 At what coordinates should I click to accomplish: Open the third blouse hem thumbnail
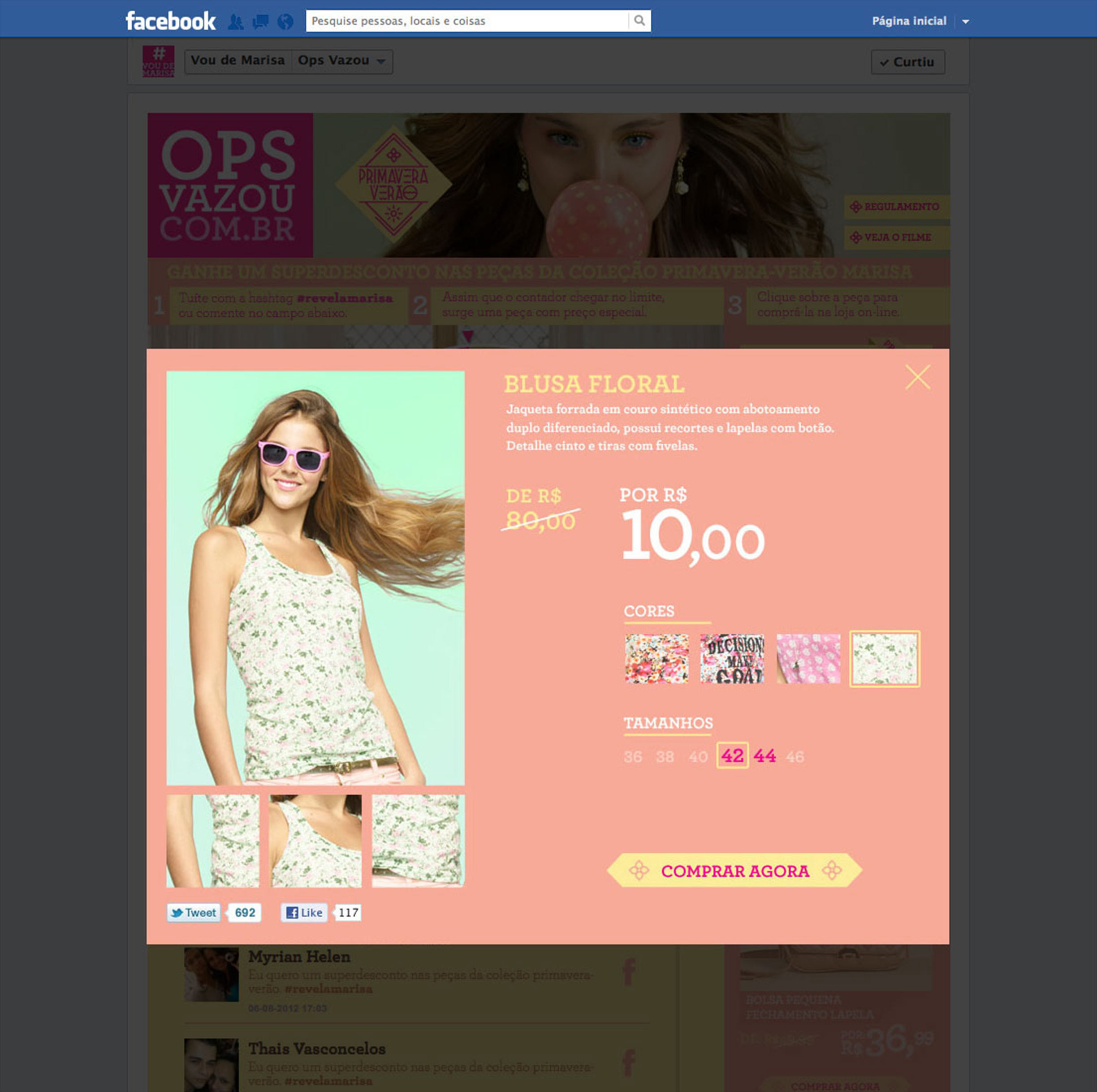(x=418, y=841)
